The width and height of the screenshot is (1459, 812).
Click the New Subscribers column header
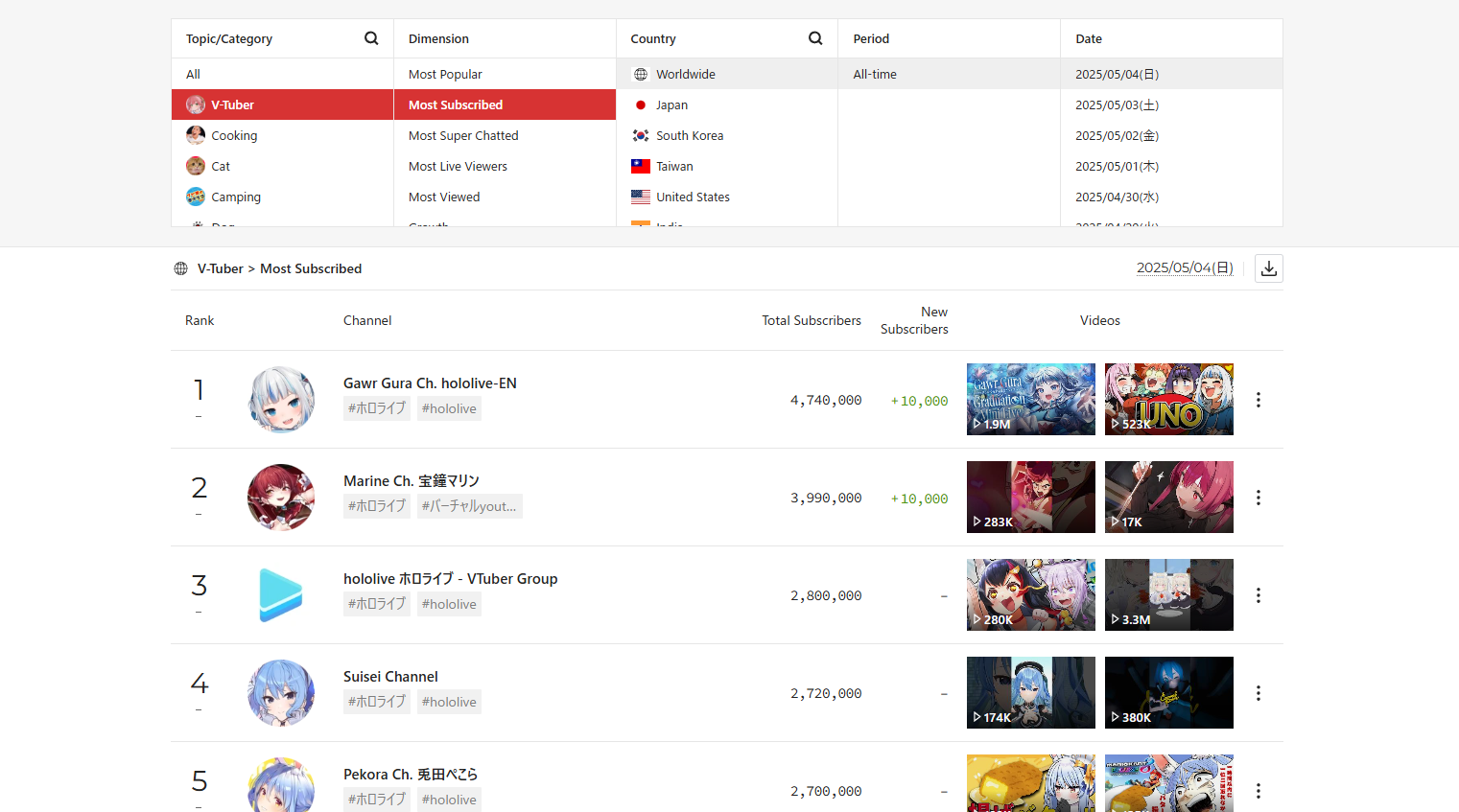[x=914, y=320]
